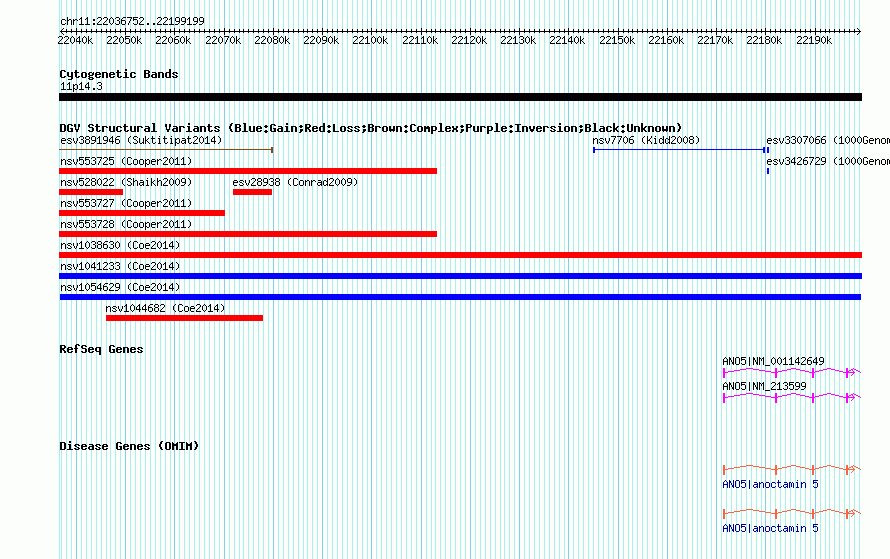Click the chr11:22036752..22199199 coordinates text
Viewport: 890px width, 559px height.
pyautogui.click(x=132, y=21)
